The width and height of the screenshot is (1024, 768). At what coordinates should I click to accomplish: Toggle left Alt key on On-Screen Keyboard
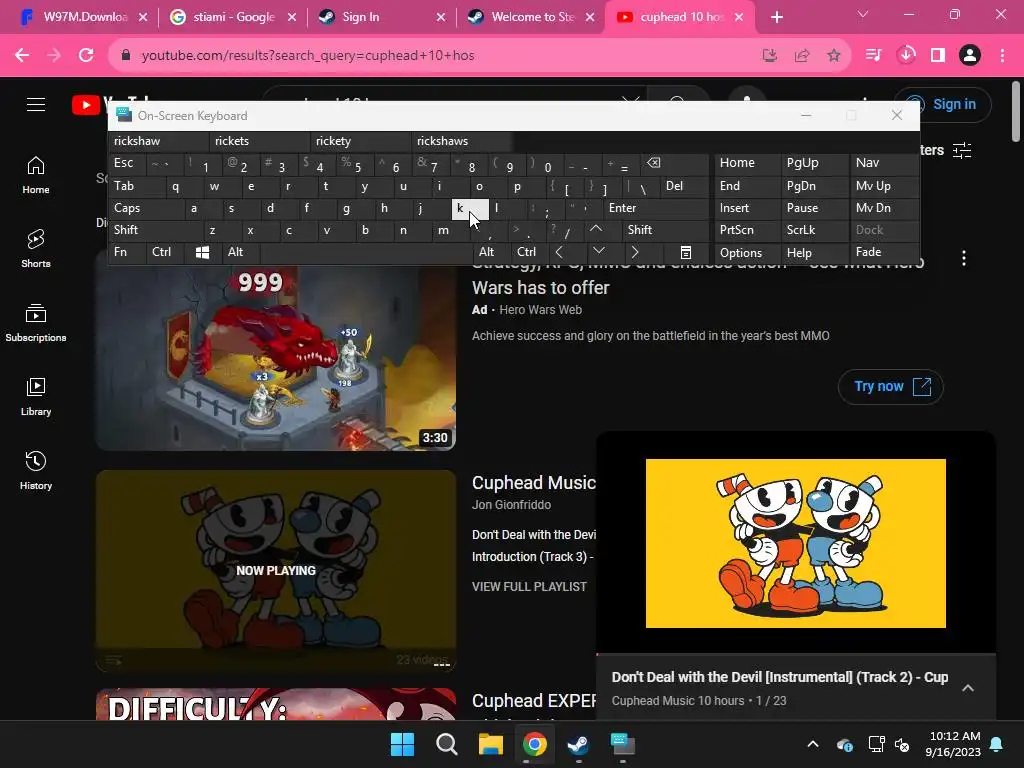[240, 252]
